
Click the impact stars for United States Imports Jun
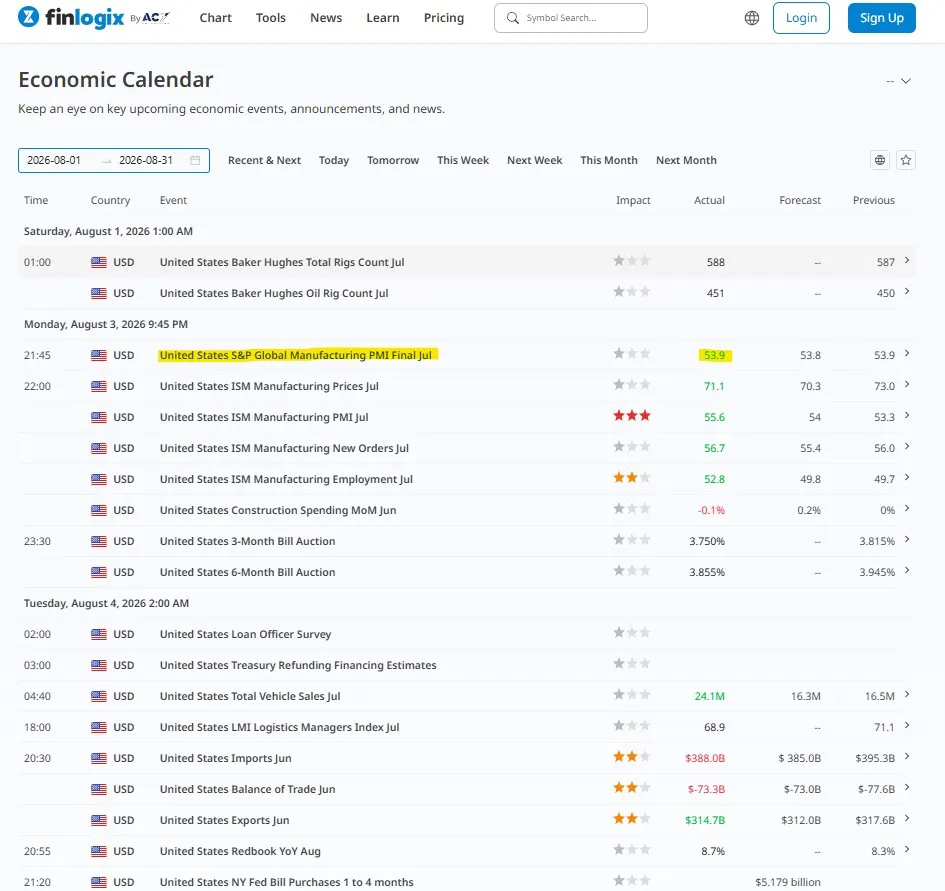pyautogui.click(x=632, y=757)
